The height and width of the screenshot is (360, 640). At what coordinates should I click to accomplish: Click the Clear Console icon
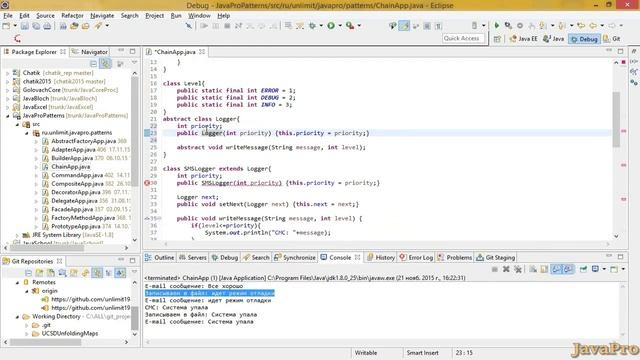(533, 269)
